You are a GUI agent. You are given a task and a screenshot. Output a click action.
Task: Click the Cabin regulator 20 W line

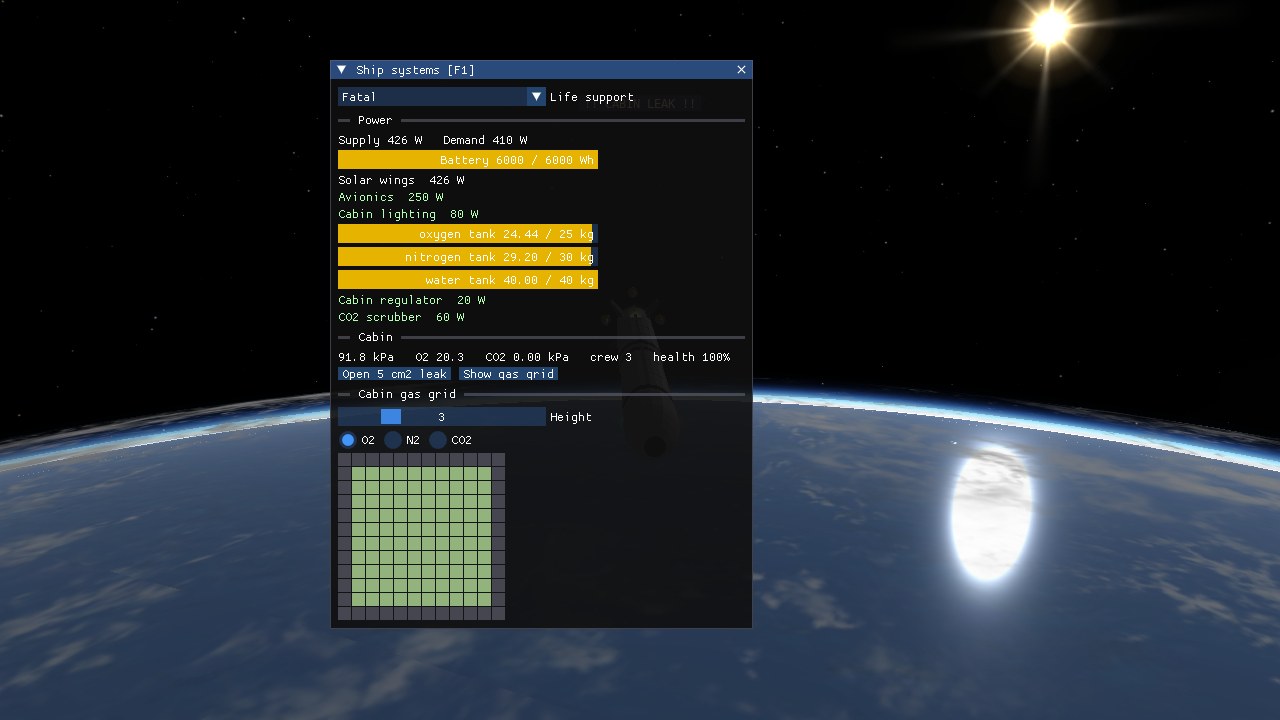point(412,300)
